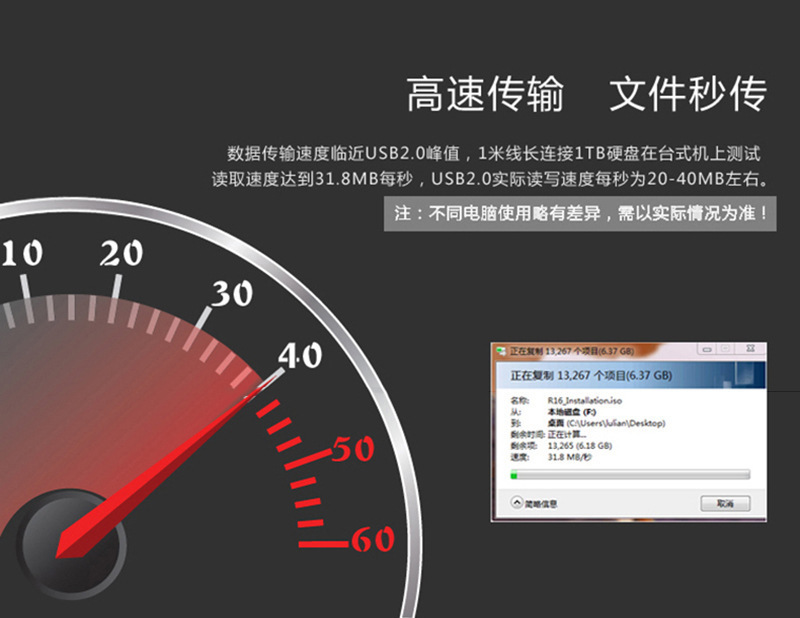Click destination 桌面 (C:\Users\Julian\Desktop)

(606, 423)
